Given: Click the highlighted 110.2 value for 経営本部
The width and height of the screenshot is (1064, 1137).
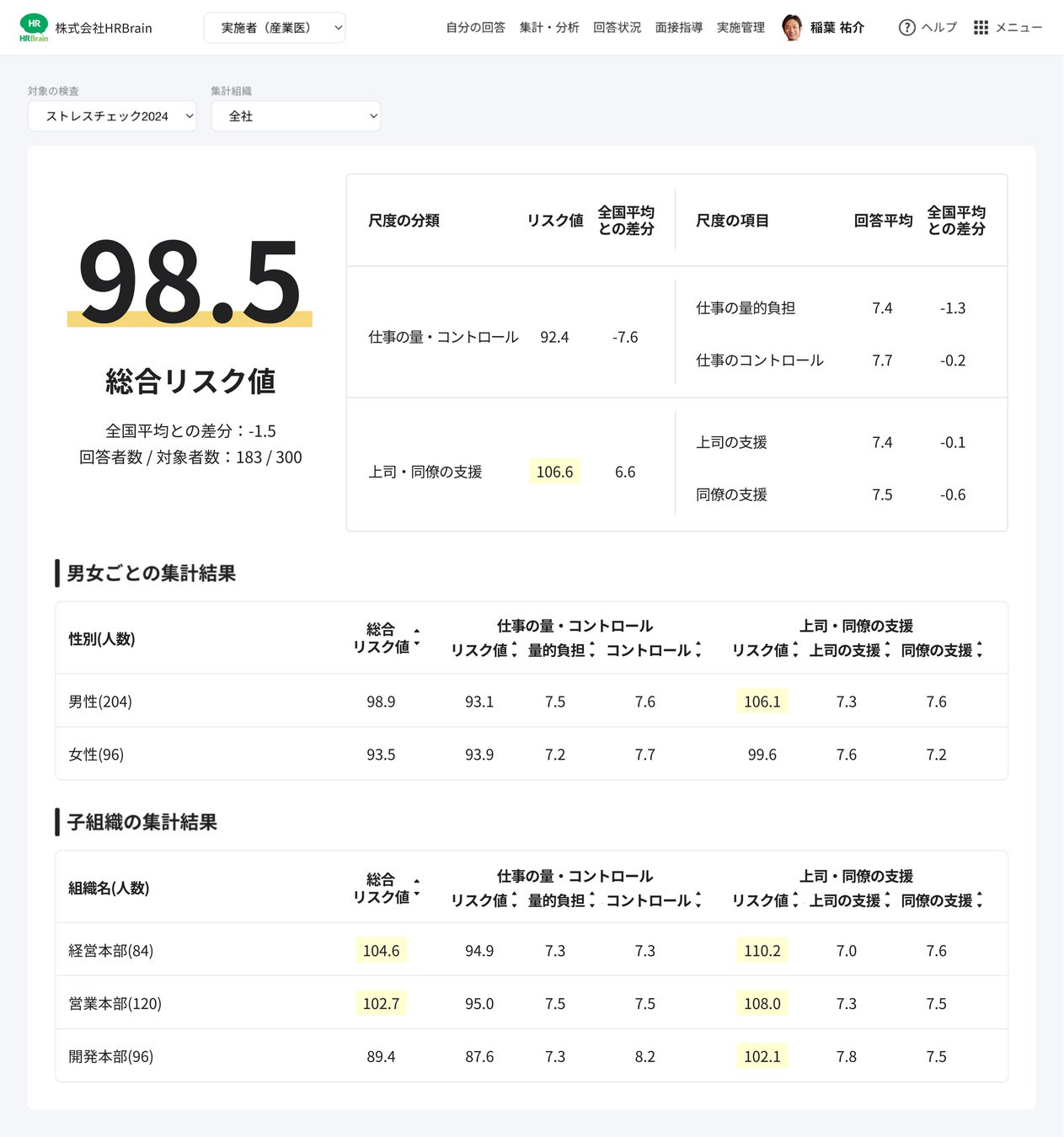Looking at the screenshot, I should click(x=762, y=951).
